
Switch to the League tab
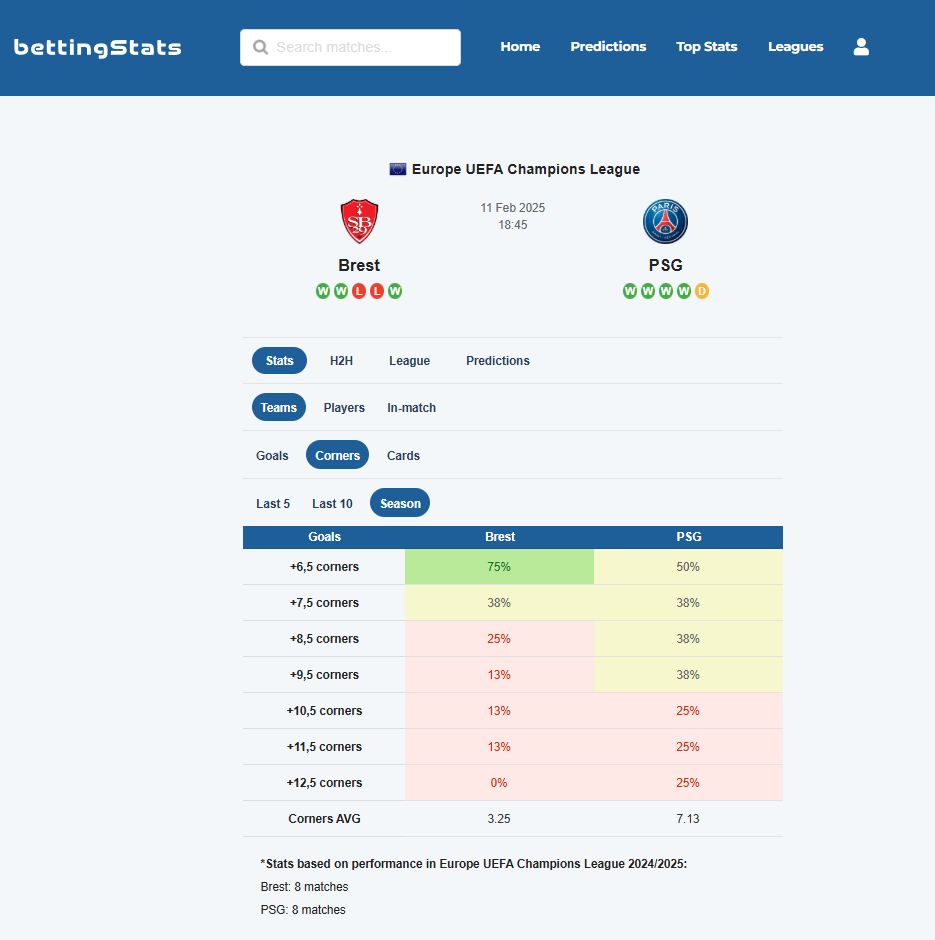tap(409, 361)
